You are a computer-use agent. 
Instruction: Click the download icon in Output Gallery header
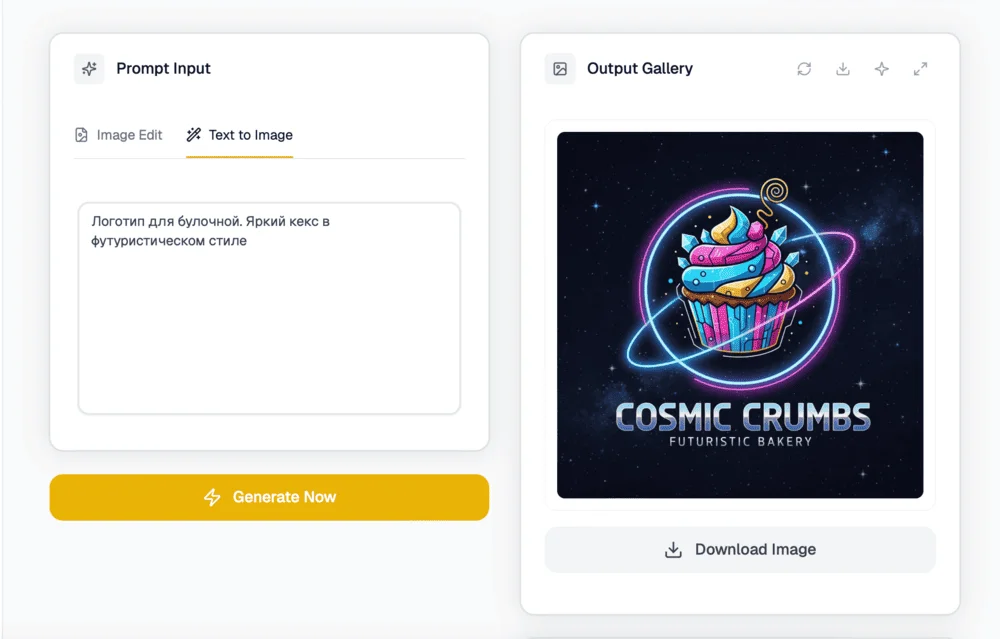click(843, 69)
